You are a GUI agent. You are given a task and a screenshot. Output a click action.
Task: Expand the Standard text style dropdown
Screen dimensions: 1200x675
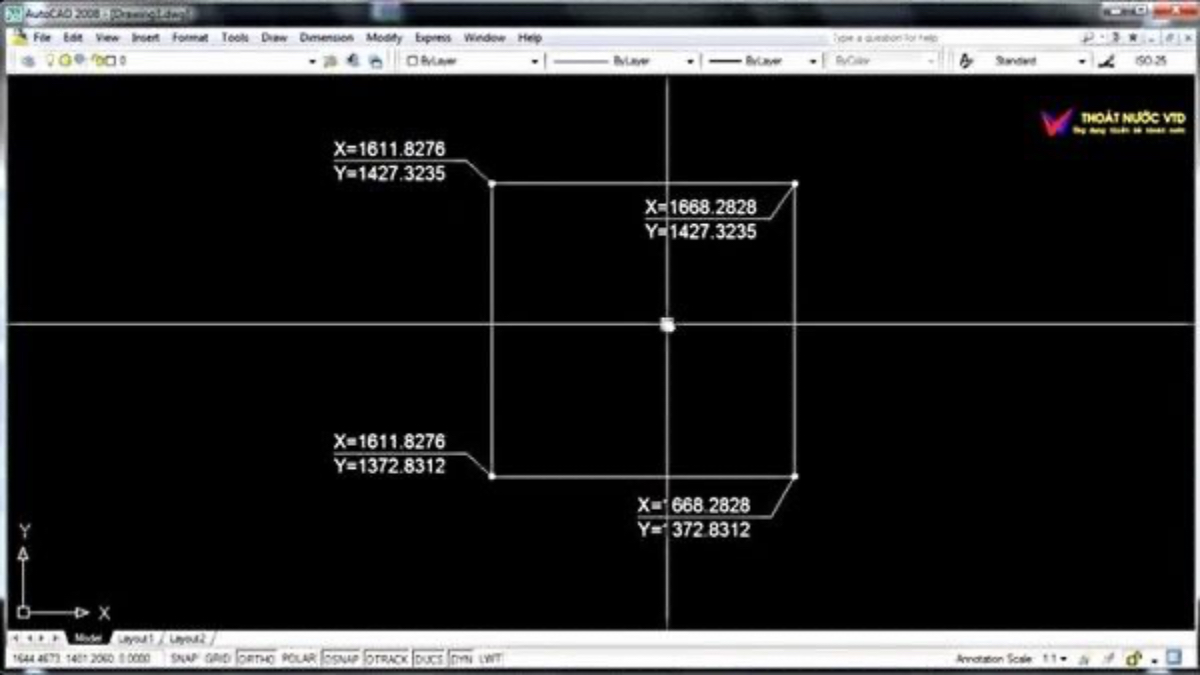click(x=1081, y=61)
